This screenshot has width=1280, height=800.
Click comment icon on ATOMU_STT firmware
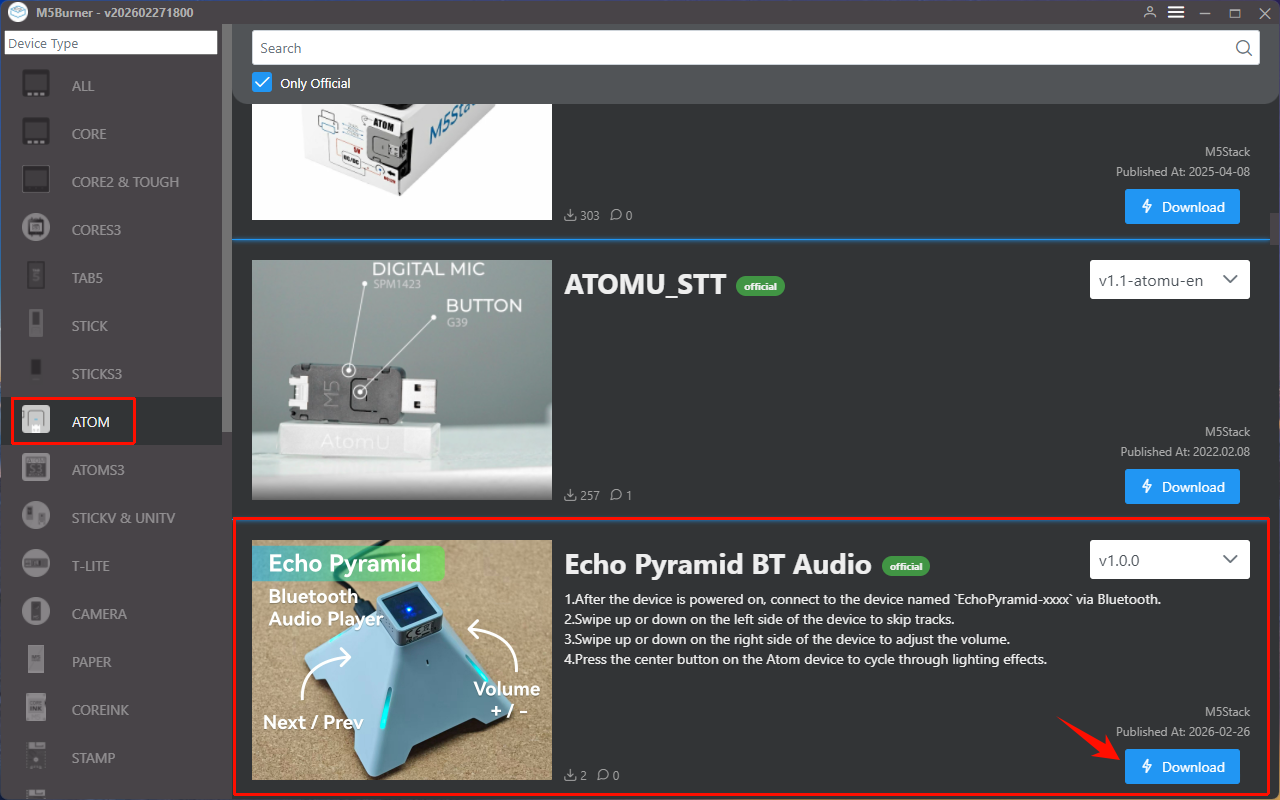616,495
